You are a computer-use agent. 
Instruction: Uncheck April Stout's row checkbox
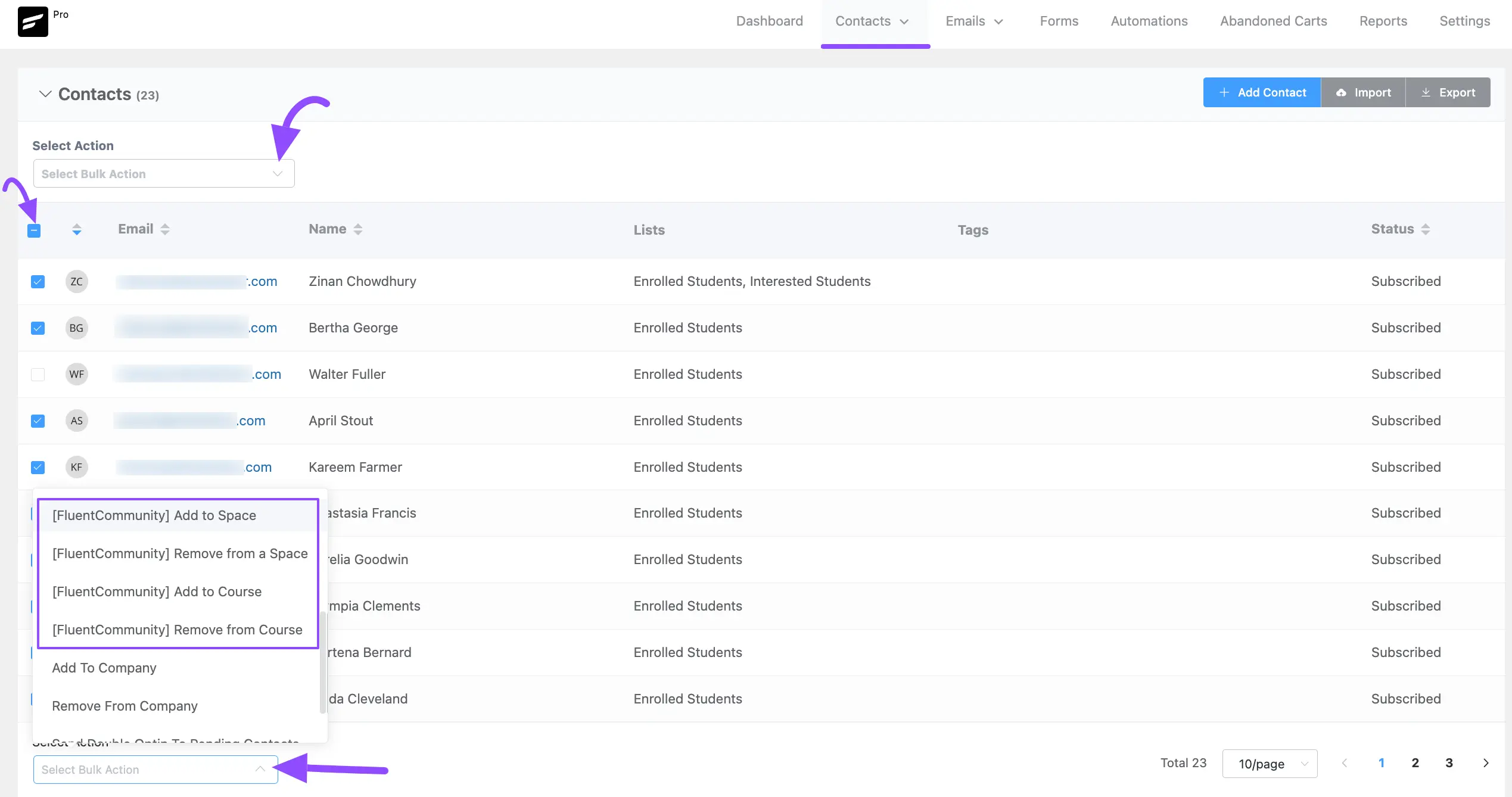point(38,421)
